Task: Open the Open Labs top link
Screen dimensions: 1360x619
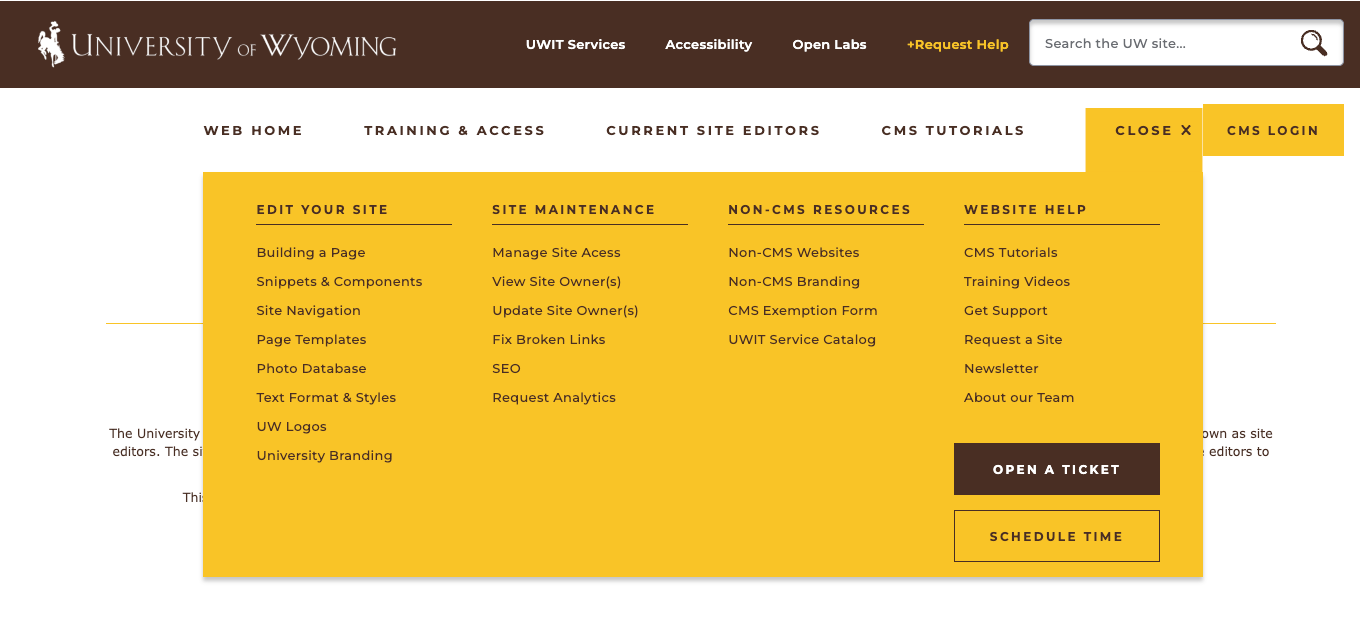Action: pos(829,44)
